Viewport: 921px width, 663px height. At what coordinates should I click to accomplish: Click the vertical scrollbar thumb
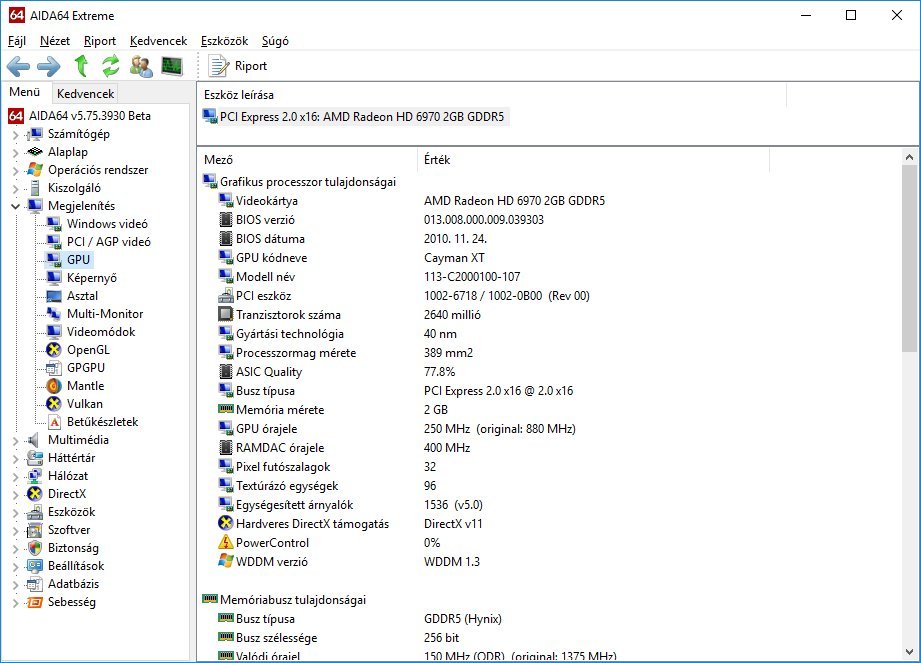(909, 258)
